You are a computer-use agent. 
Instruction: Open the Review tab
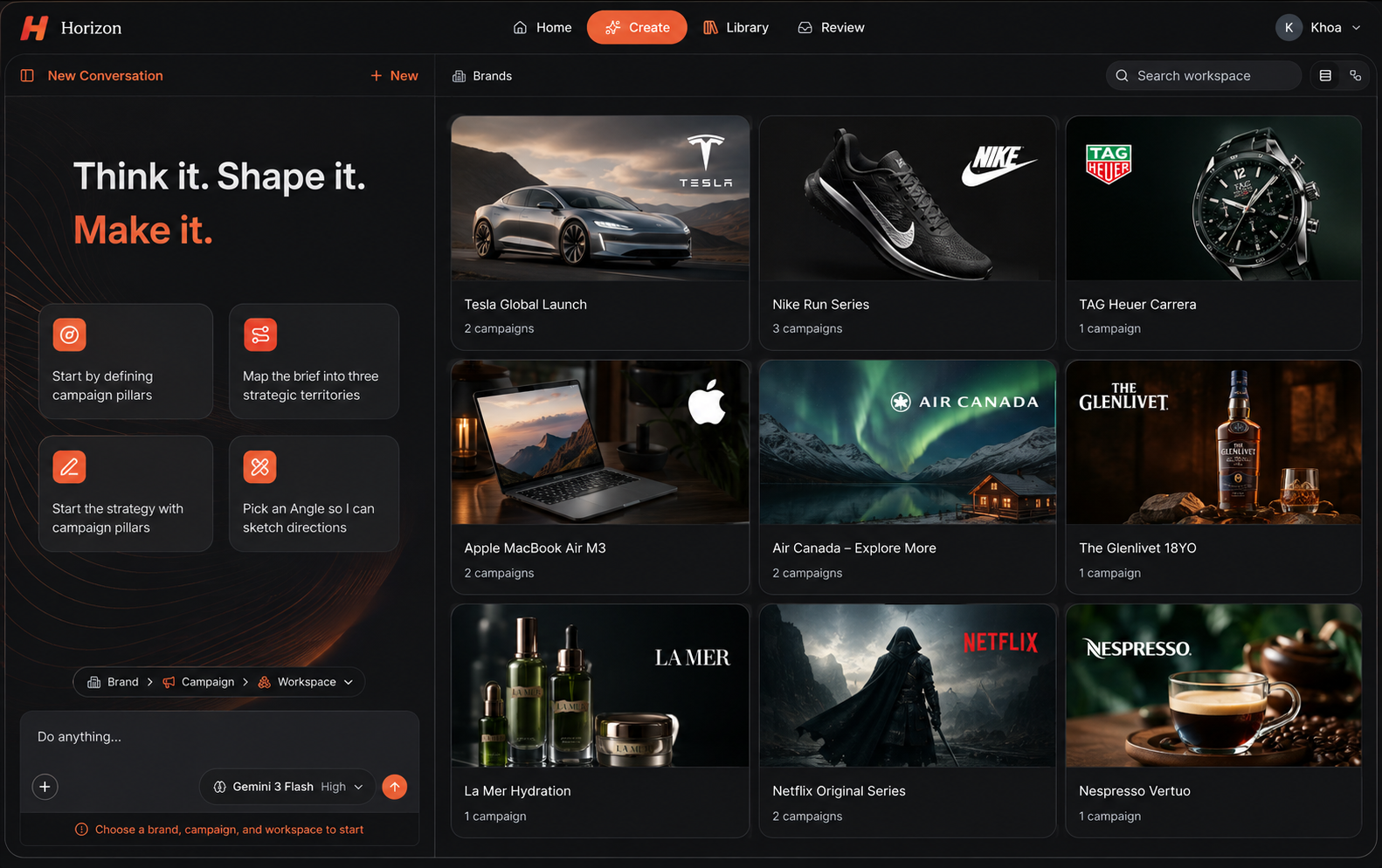point(831,28)
